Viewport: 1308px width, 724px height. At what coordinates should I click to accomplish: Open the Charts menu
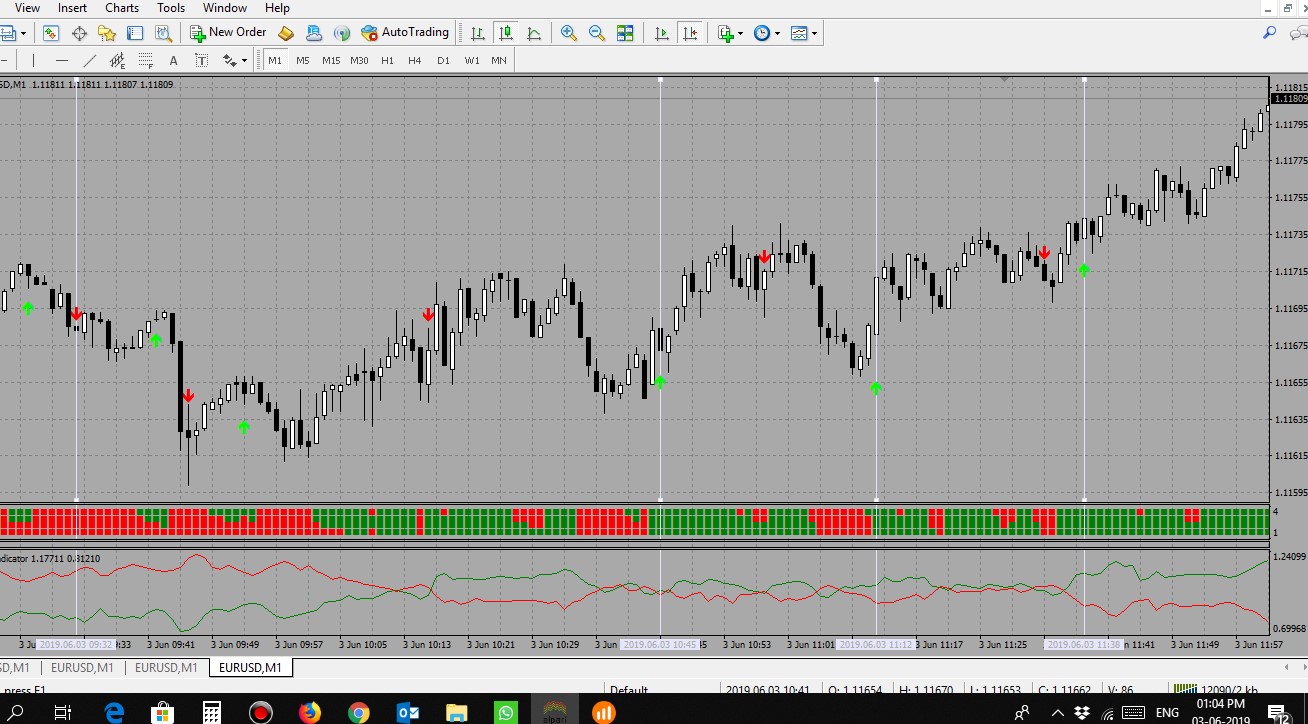click(x=122, y=8)
